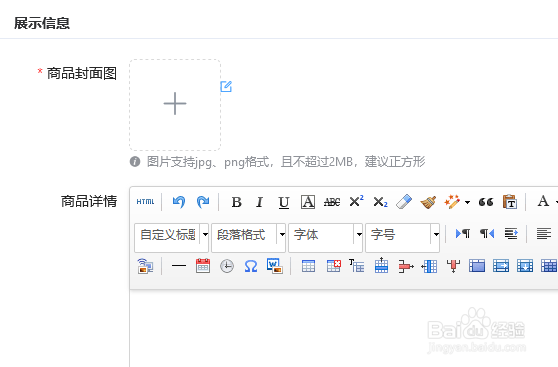The image size is (558, 367).
Task: Insert a table row icon
Action: 381,265
